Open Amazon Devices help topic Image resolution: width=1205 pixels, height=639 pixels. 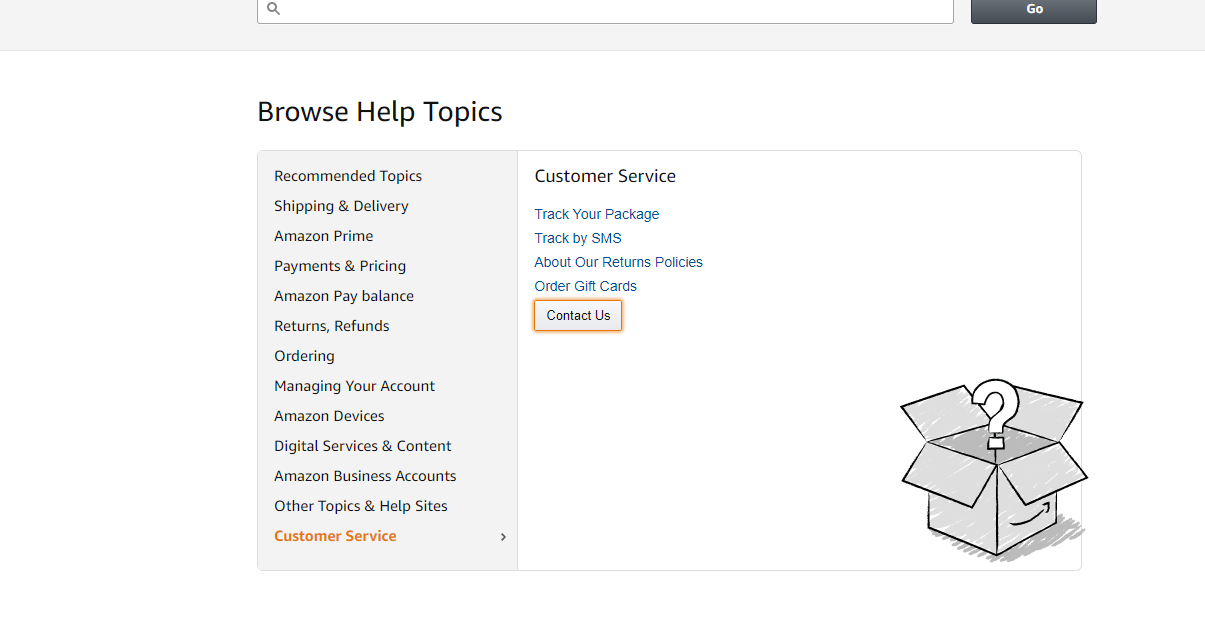pos(329,416)
